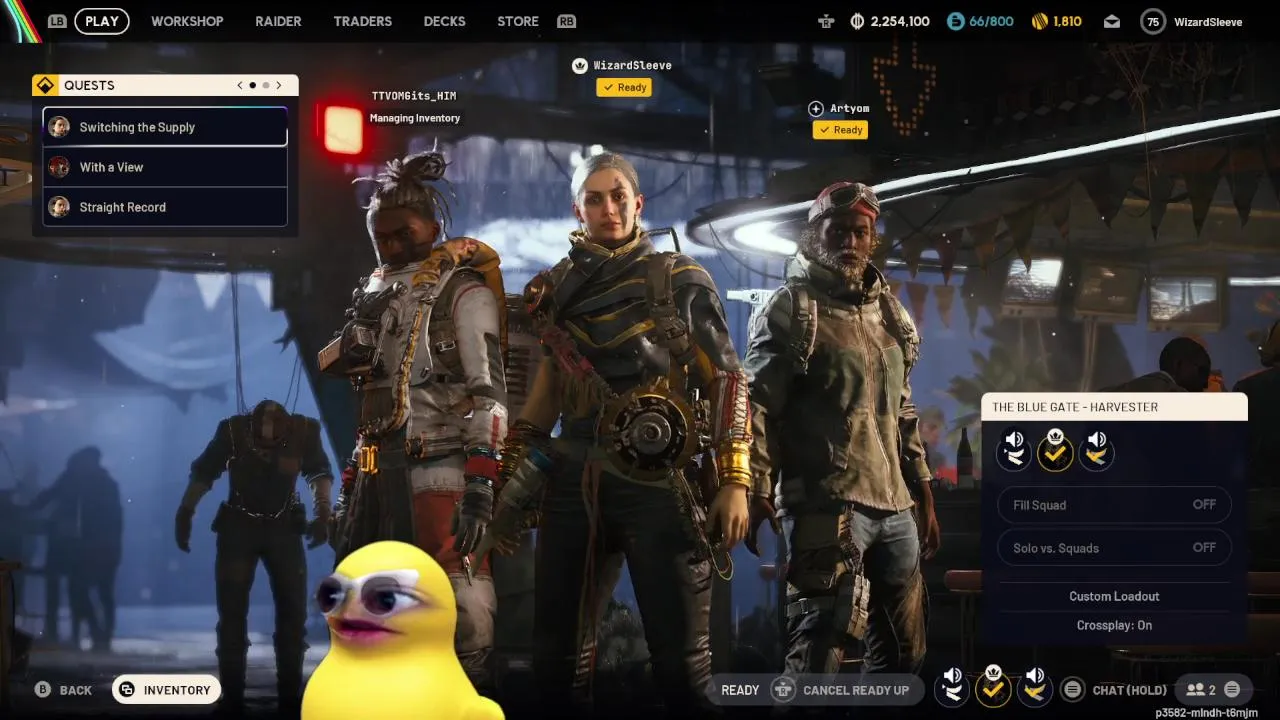Toggle Artyom's Ready status badge
This screenshot has height=720, width=1280.
click(840, 130)
